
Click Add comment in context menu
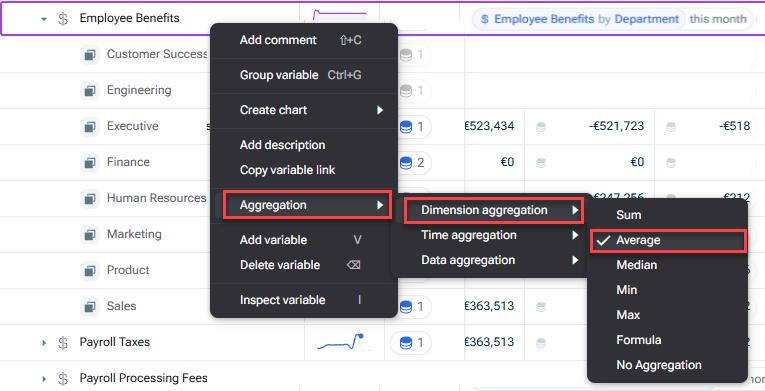pyautogui.click(x=303, y=40)
